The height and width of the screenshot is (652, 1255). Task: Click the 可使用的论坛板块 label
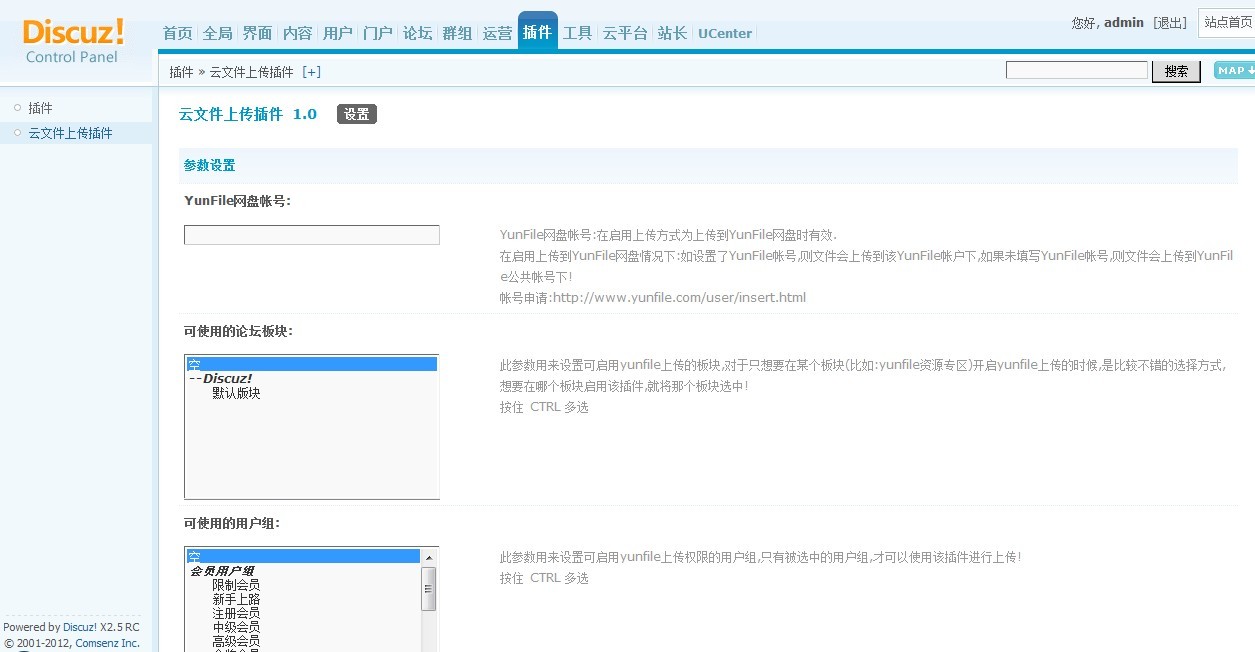239,331
